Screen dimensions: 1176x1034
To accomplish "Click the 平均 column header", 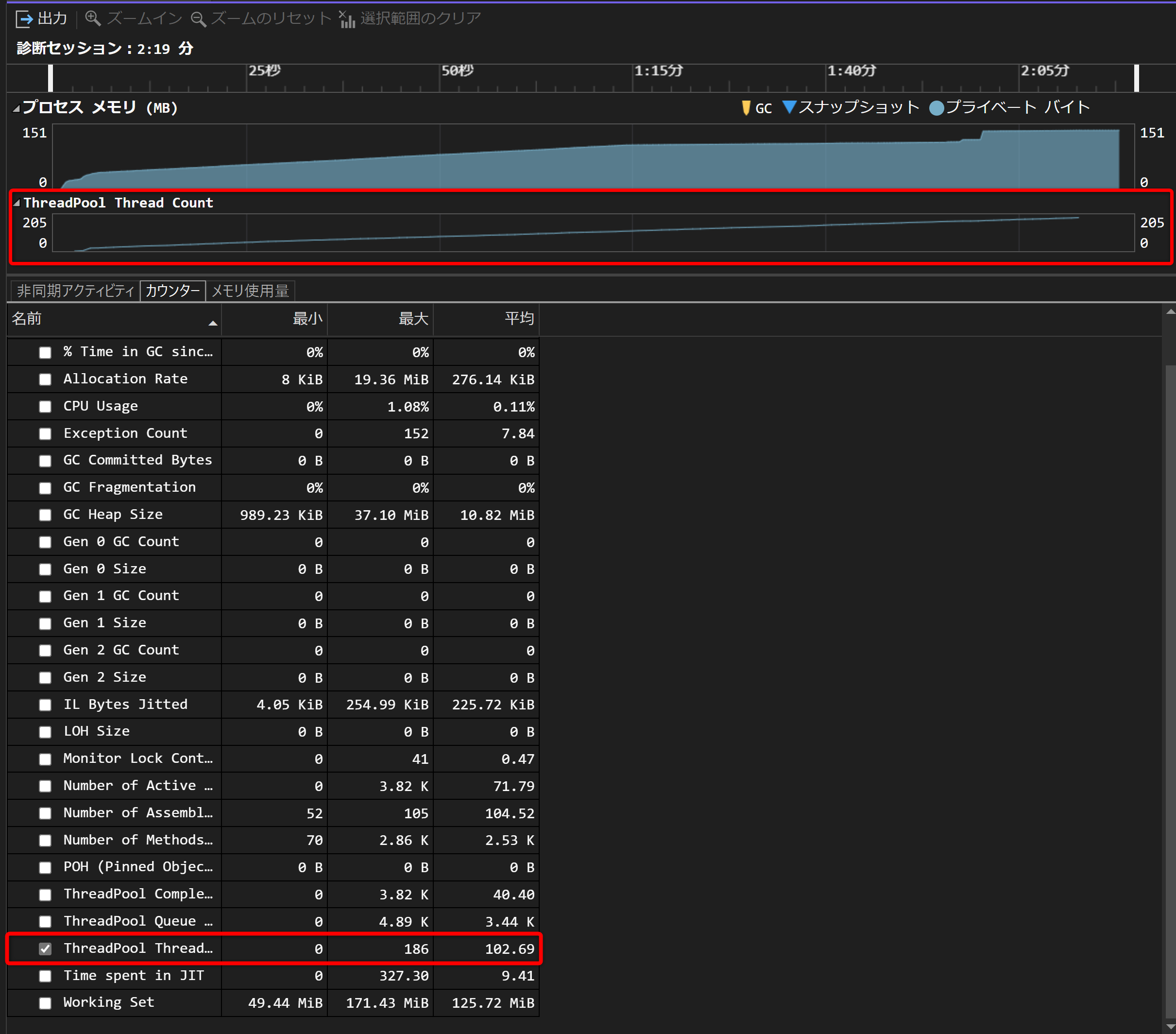I will click(519, 318).
